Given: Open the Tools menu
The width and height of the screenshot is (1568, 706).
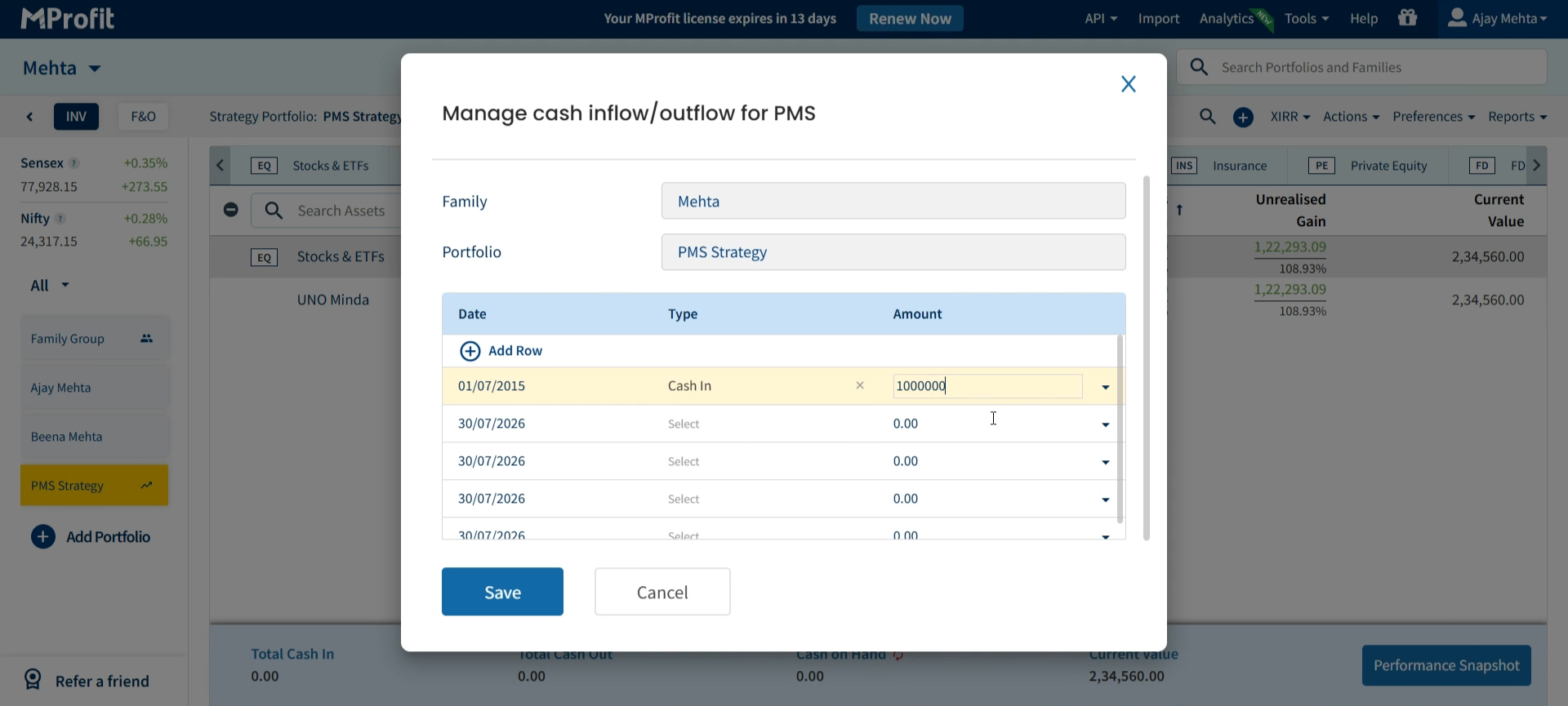Looking at the screenshot, I should pos(1306,19).
